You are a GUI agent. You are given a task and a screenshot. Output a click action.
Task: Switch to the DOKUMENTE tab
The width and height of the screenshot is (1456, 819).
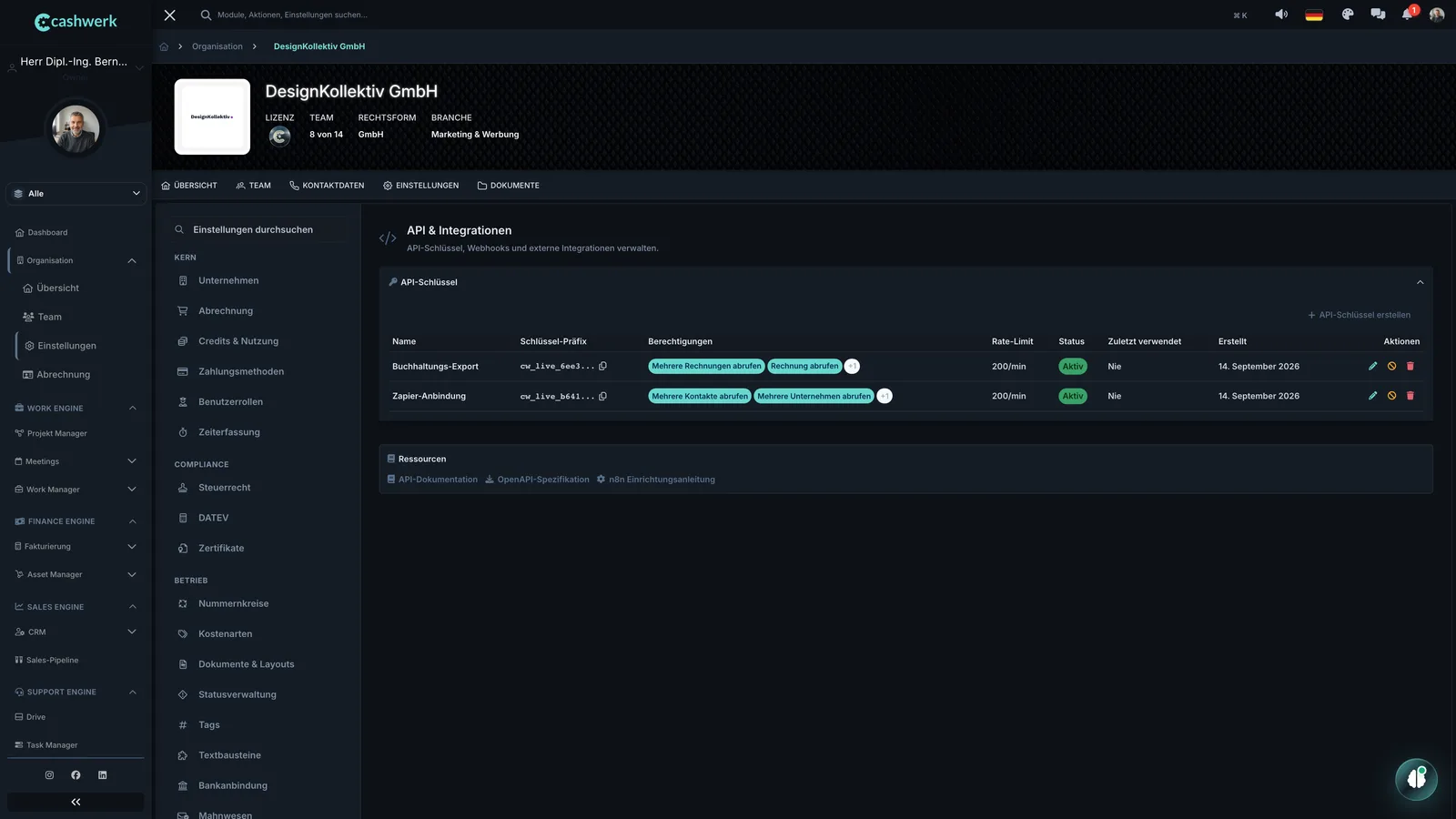point(508,186)
